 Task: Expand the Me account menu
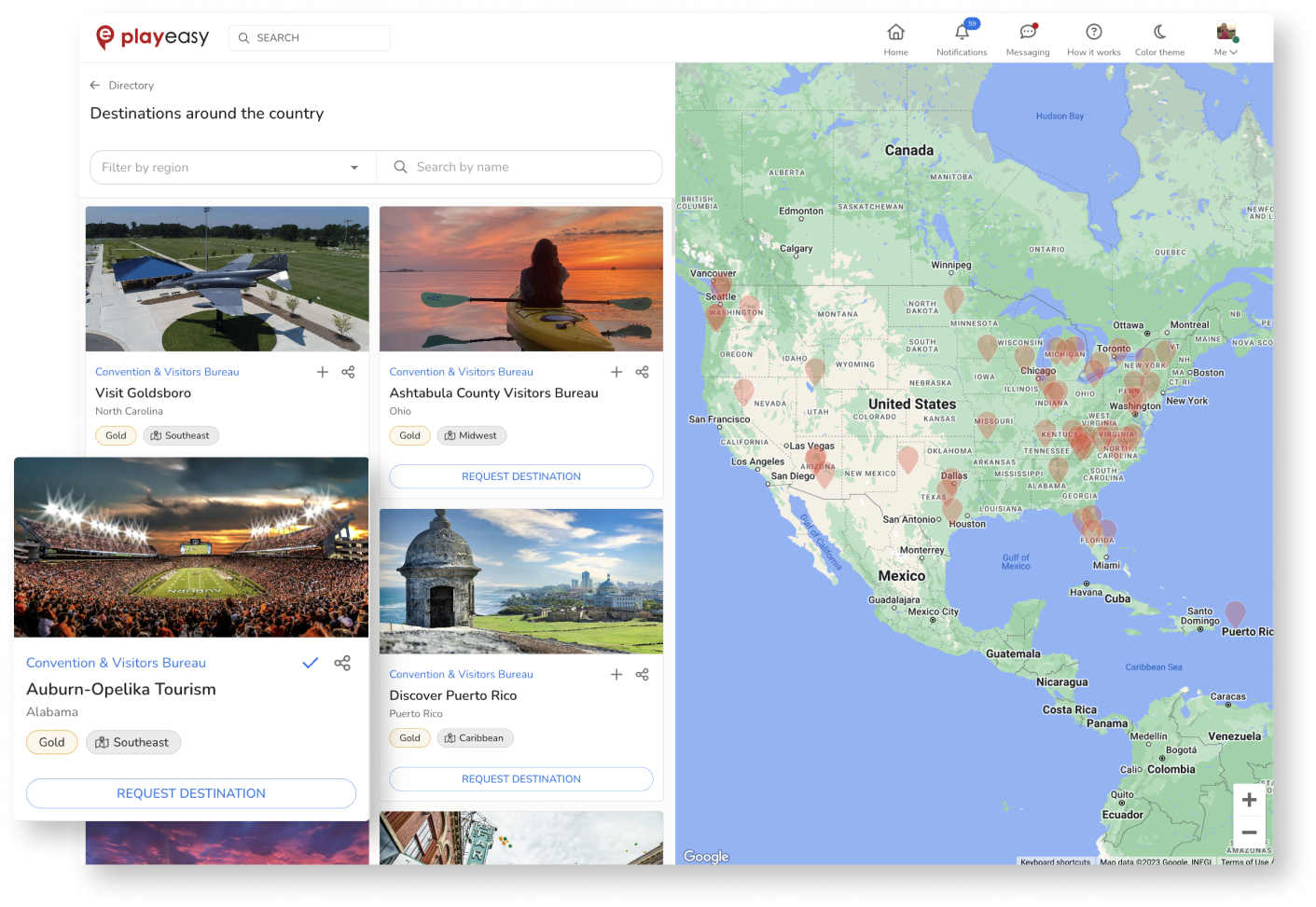1225,37
